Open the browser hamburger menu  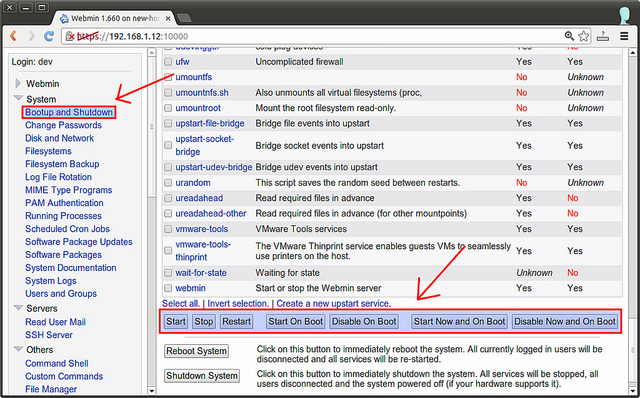624,36
